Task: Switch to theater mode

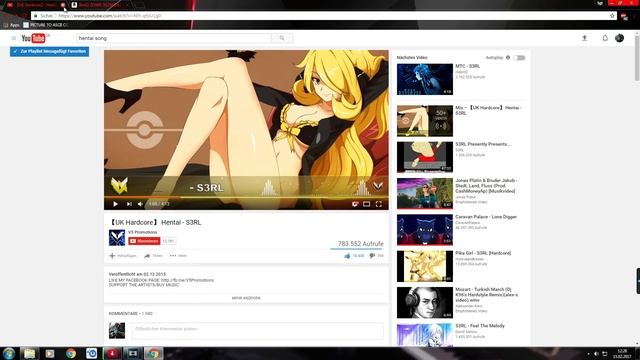Action: tap(367, 204)
